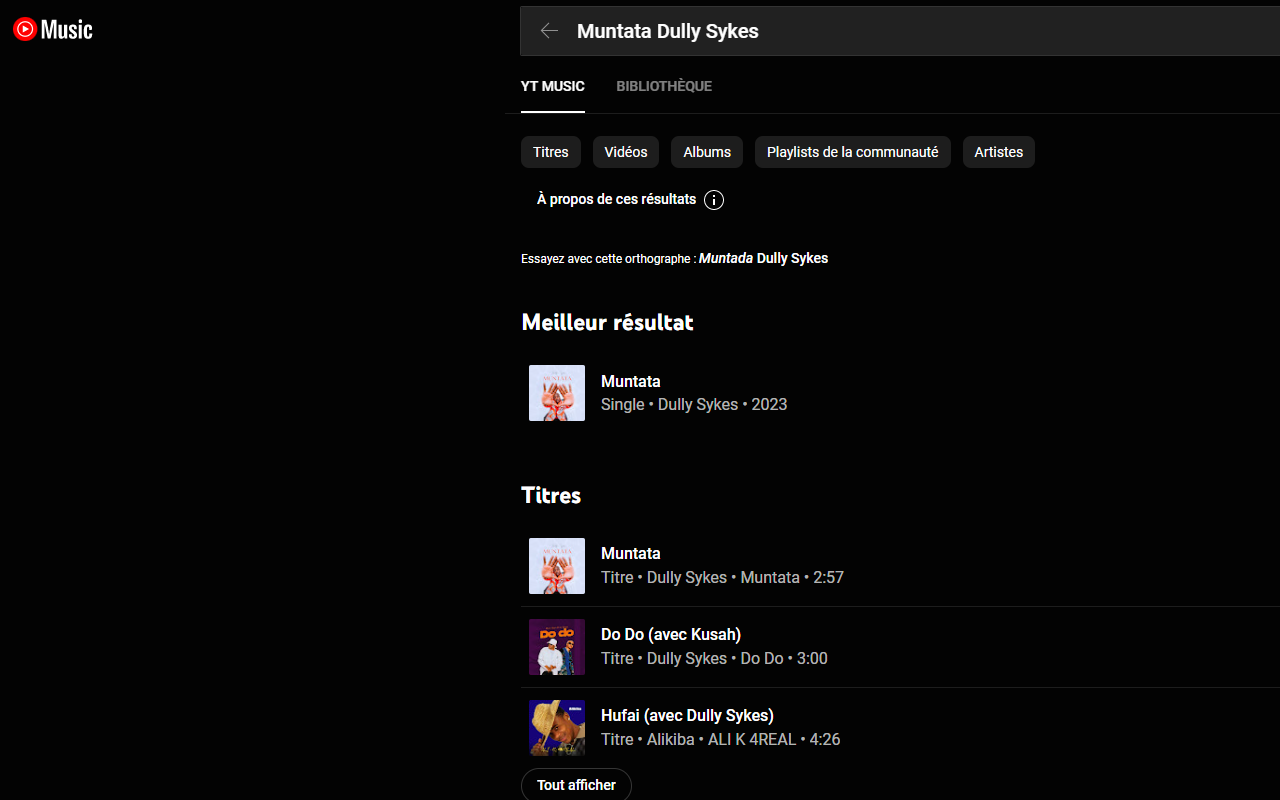This screenshot has width=1280, height=800.
Task: Open Dully Sykes artist link in best result
Action: 698,404
